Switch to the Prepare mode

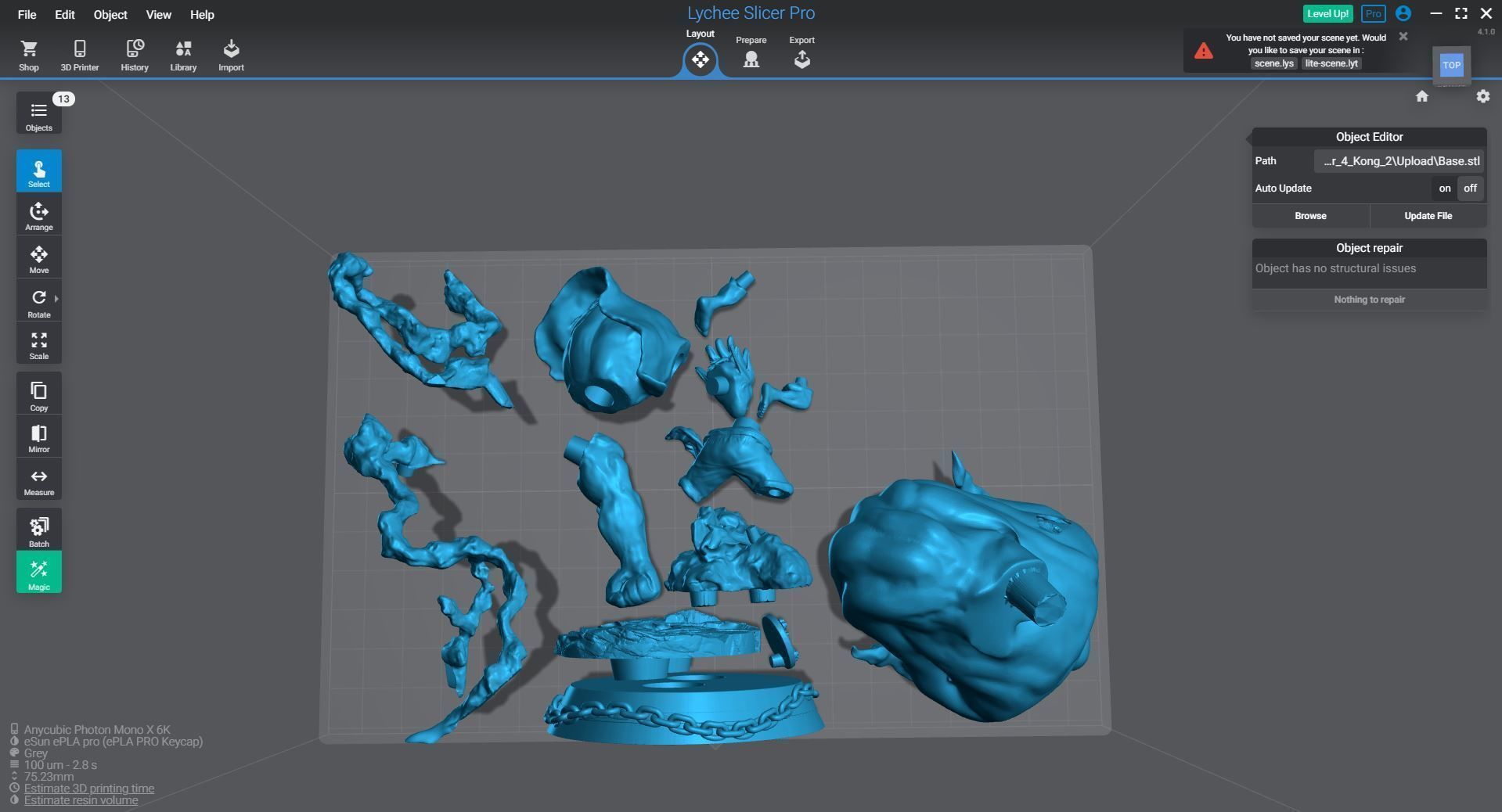pos(751,52)
